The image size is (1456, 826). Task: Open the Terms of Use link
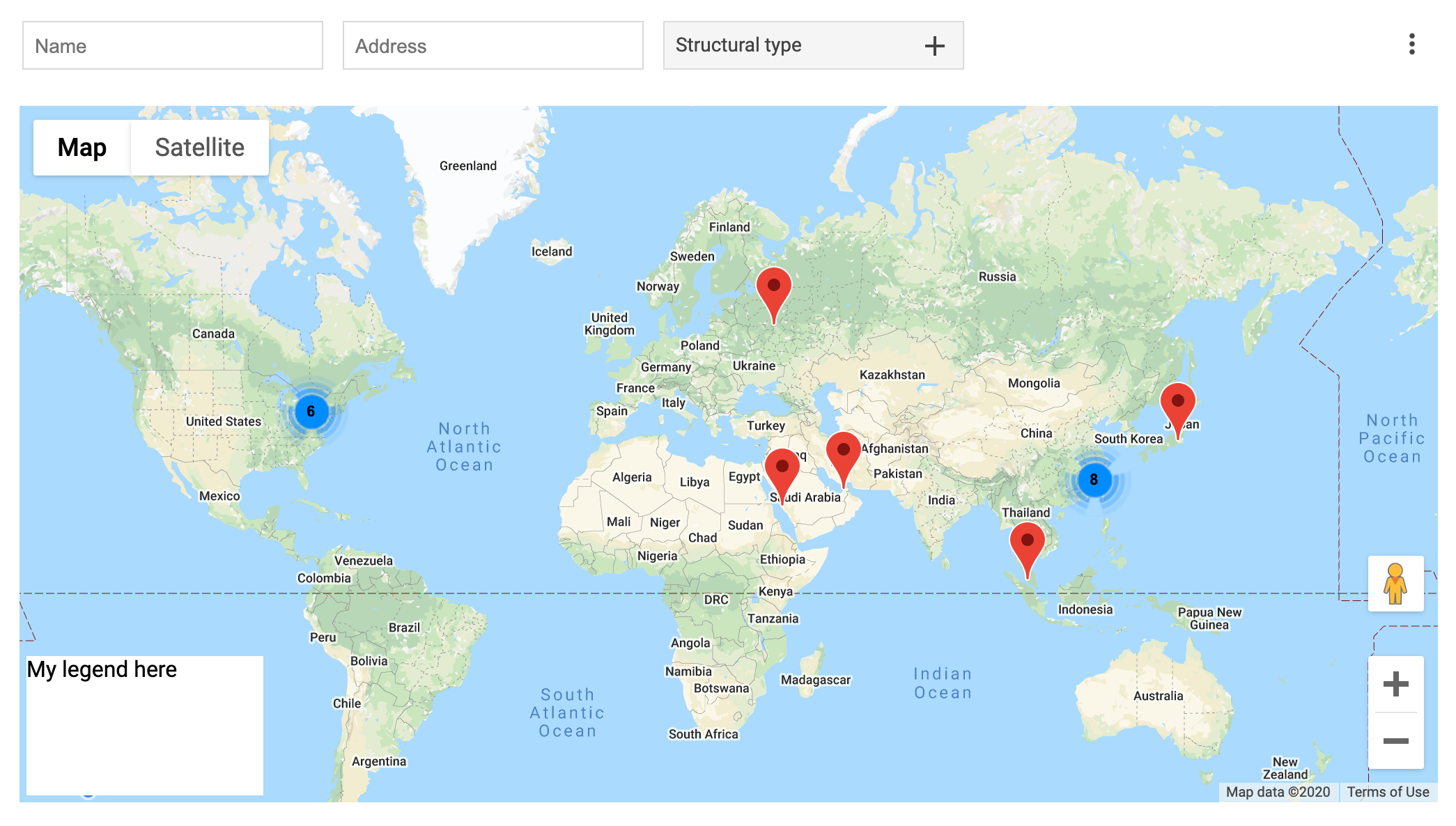pos(1388,792)
